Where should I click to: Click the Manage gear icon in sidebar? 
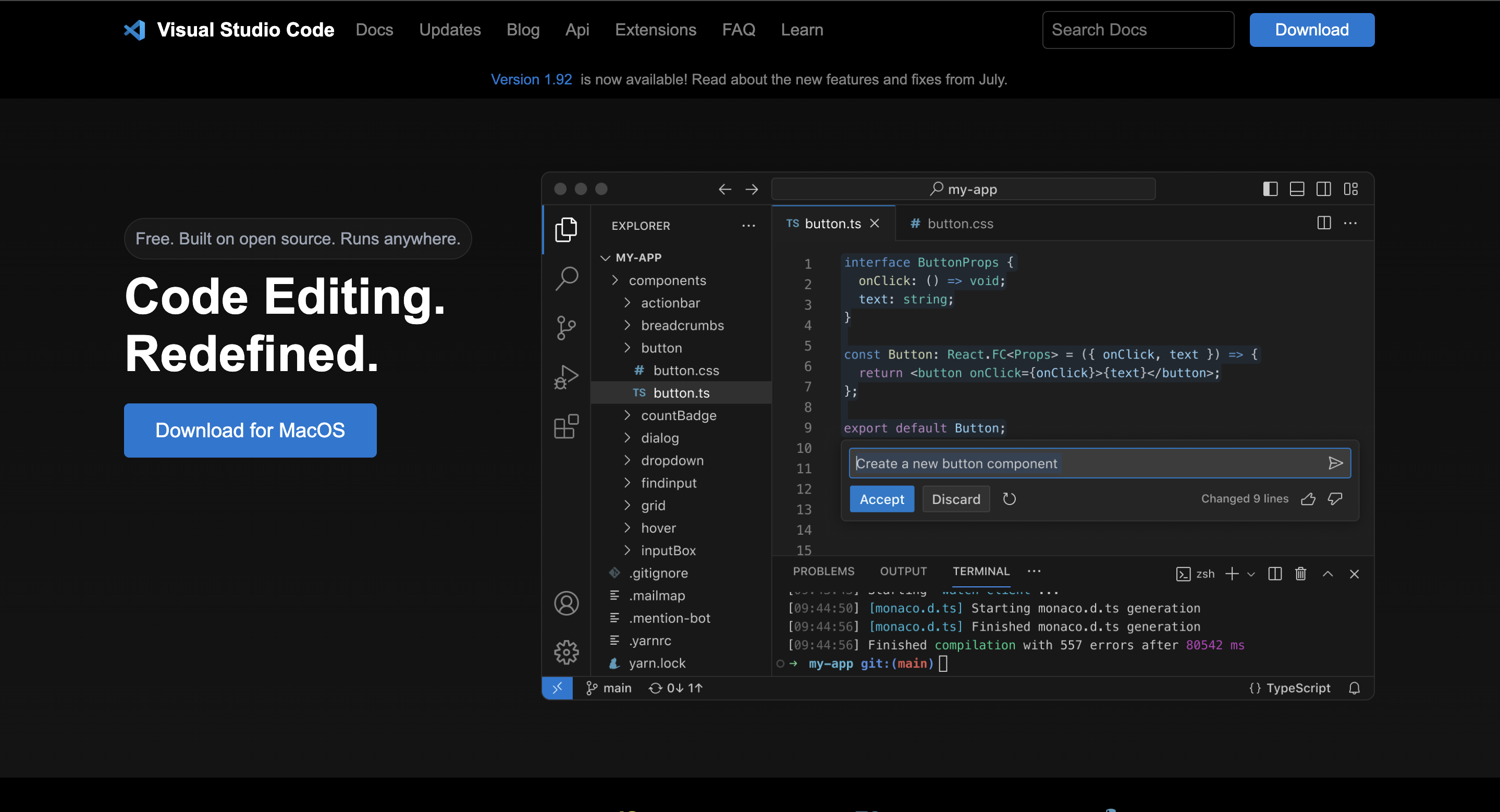point(565,652)
